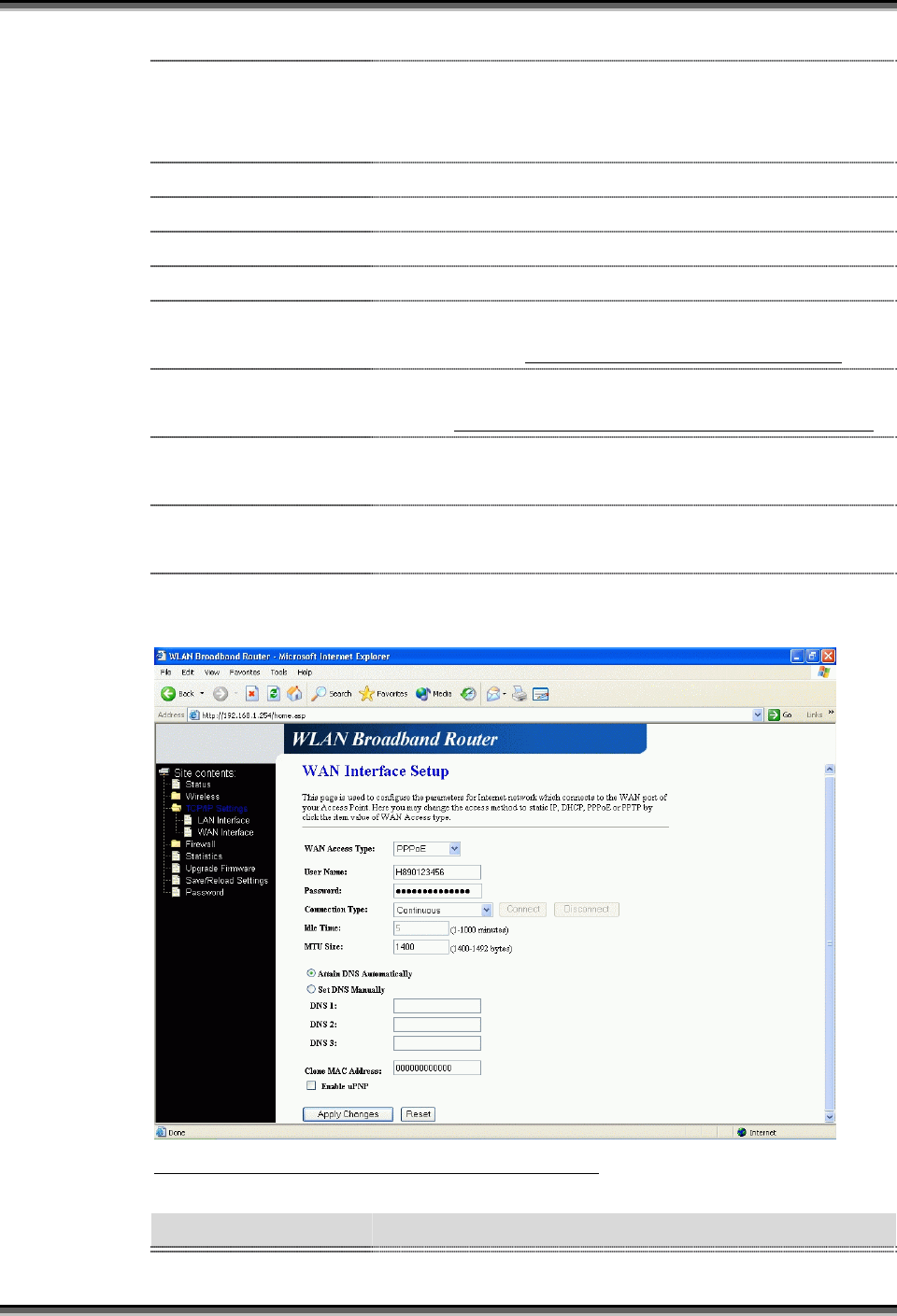Viewport: 897px width, 1316px height.
Task: Open the Edit menu
Action: [188, 672]
